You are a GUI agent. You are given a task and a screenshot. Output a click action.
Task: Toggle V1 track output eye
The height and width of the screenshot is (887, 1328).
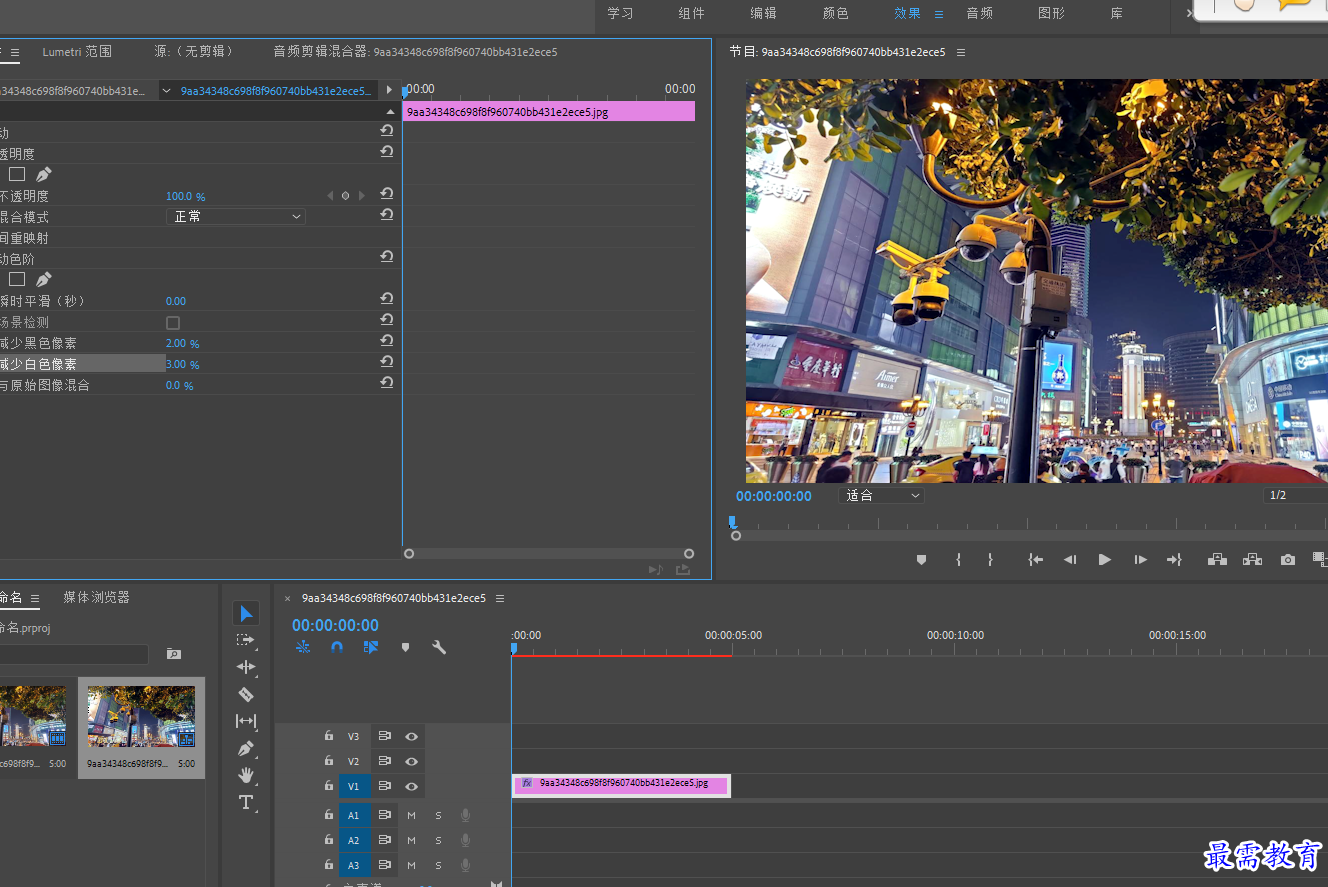pyautogui.click(x=411, y=786)
